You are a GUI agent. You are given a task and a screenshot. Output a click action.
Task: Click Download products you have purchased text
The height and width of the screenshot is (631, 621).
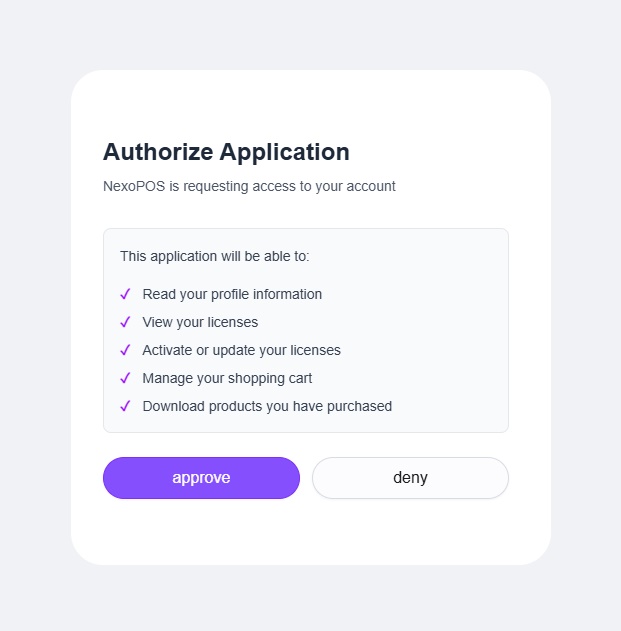(x=267, y=406)
